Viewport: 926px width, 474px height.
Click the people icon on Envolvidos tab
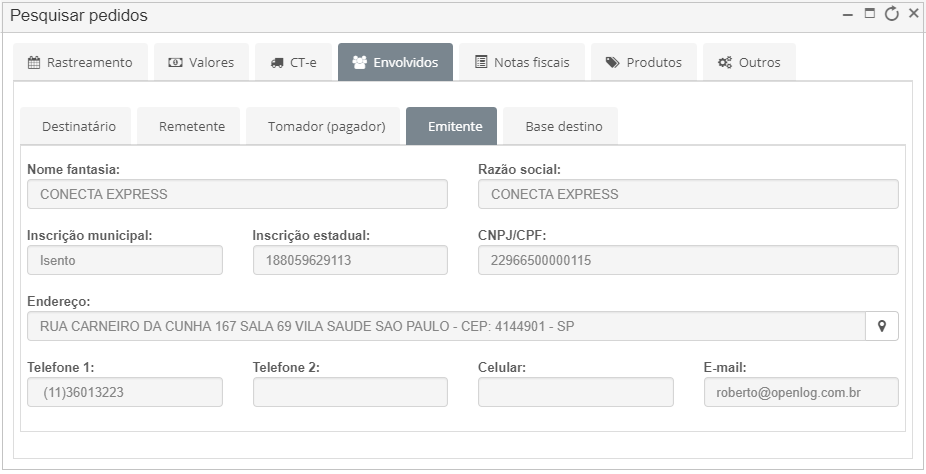[360, 62]
